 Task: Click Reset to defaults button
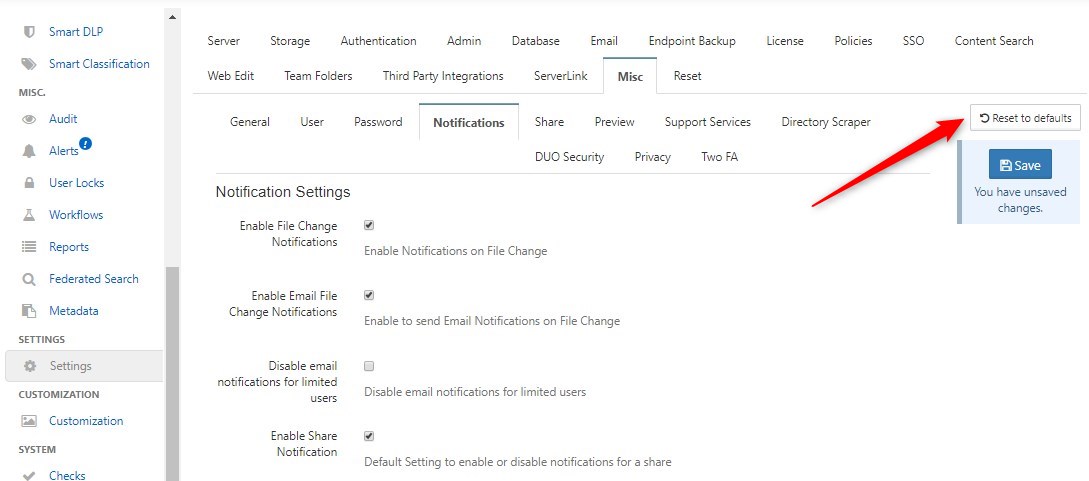pyautogui.click(x=1025, y=118)
